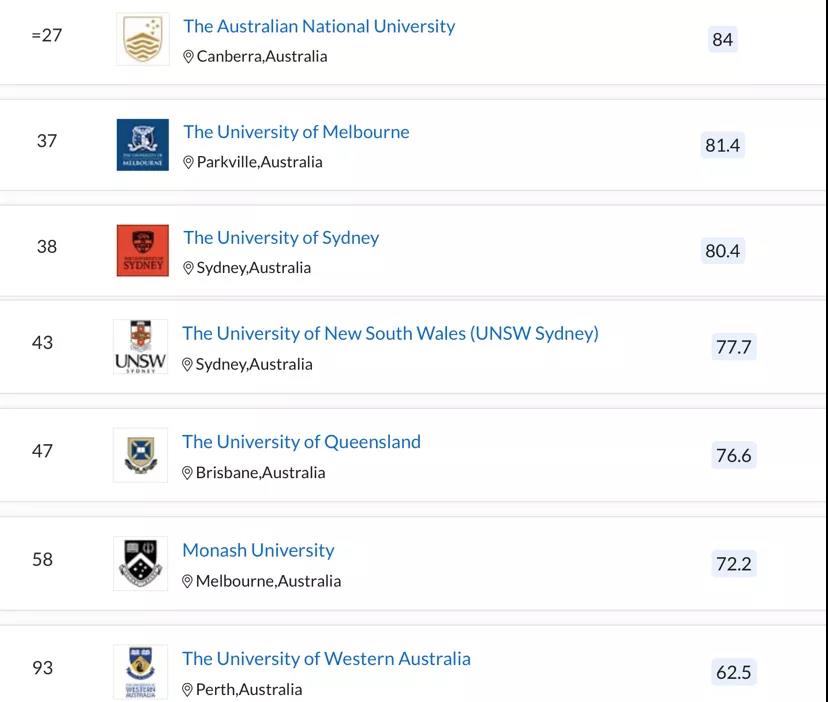Click the location pin beside Canberra, Australia
Screen dimensions: 828x702
point(188,57)
